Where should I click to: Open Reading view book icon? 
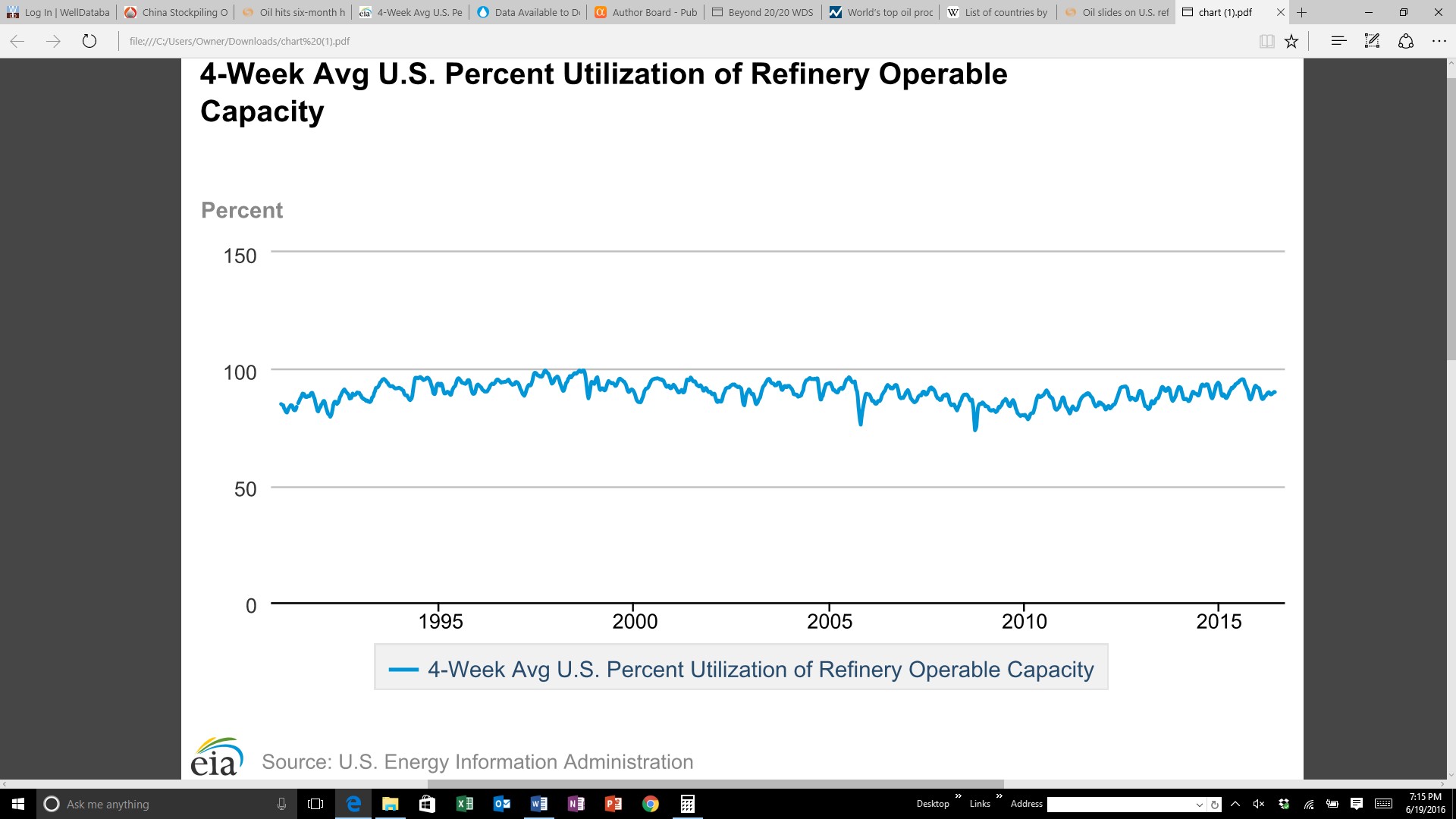click(x=1266, y=41)
